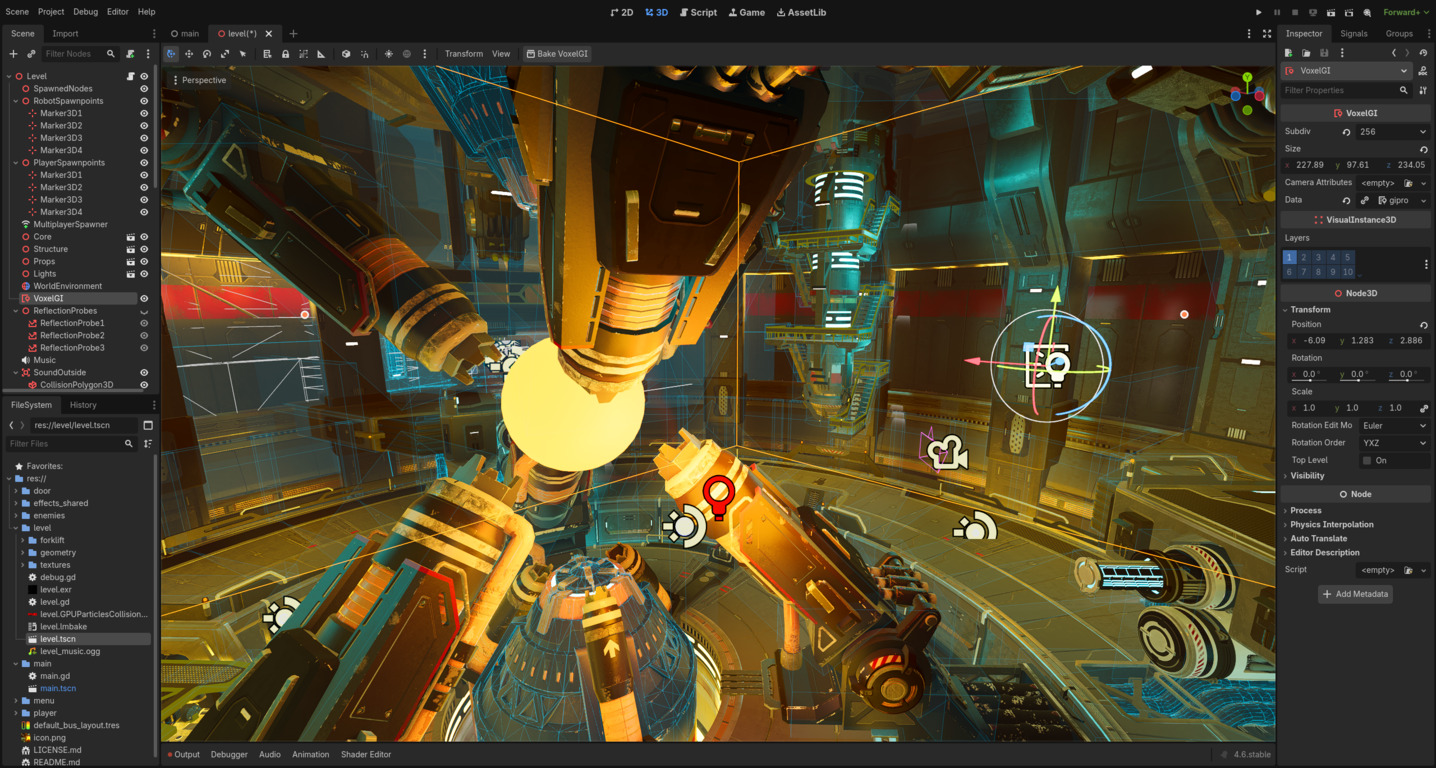The width and height of the screenshot is (1436, 768).
Task: Toggle visibility of the Structure node
Action: [x=144, y=249]
